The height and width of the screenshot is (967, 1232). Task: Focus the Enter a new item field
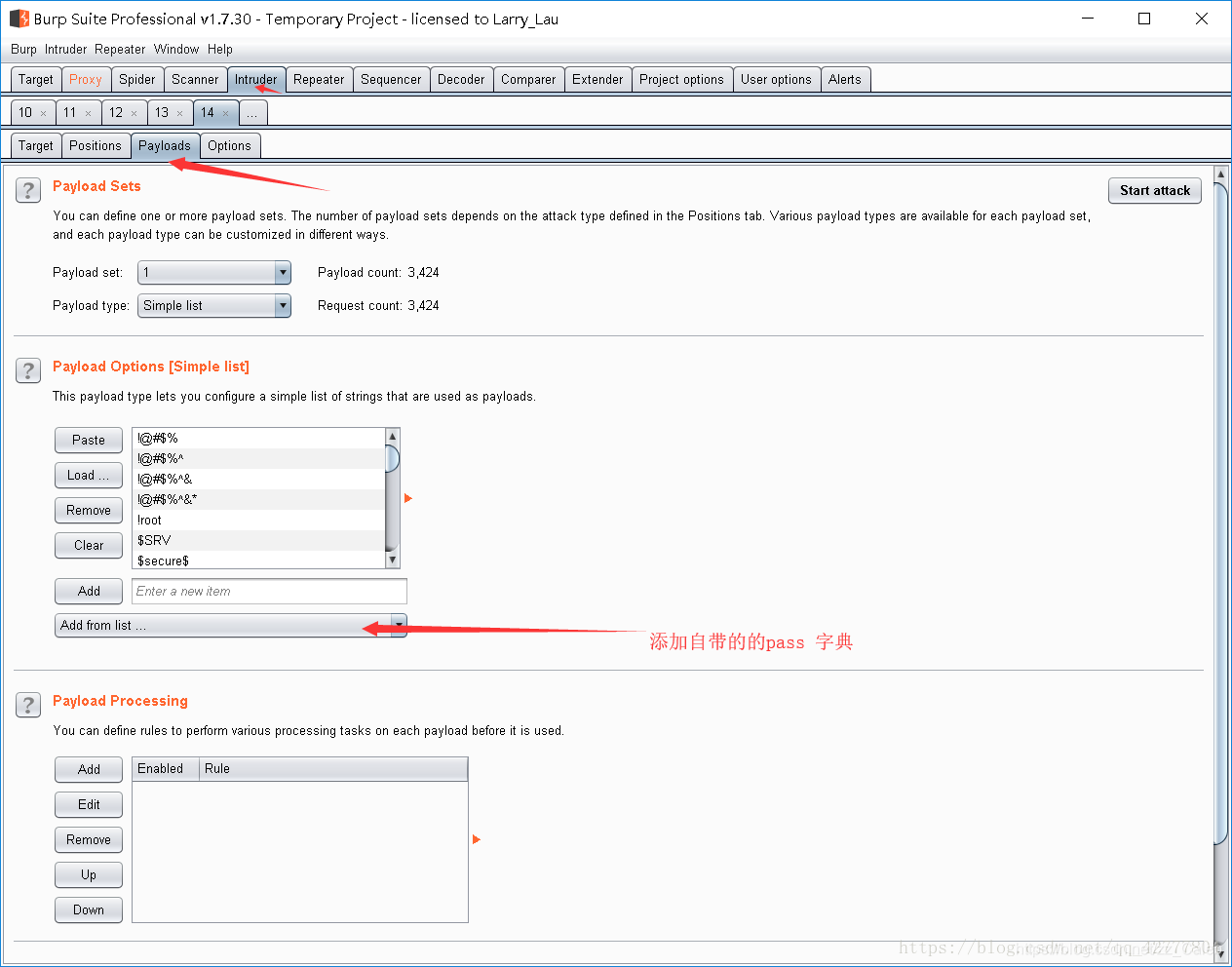pyautogui.click(x=269, y=592)
